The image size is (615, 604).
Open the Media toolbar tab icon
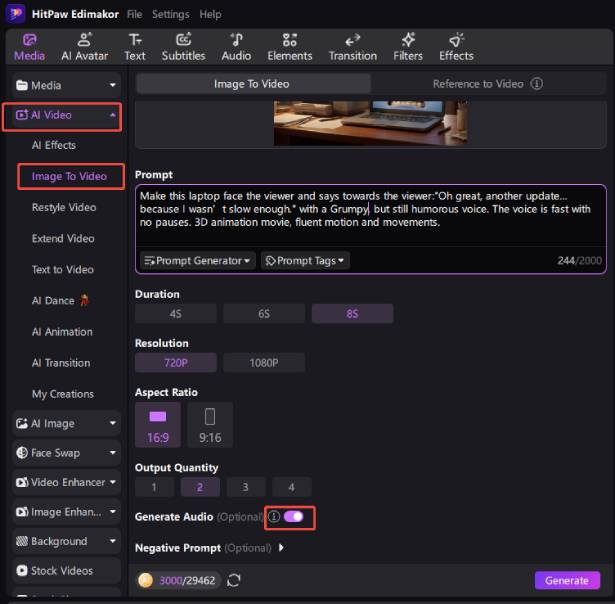point(29,40)
